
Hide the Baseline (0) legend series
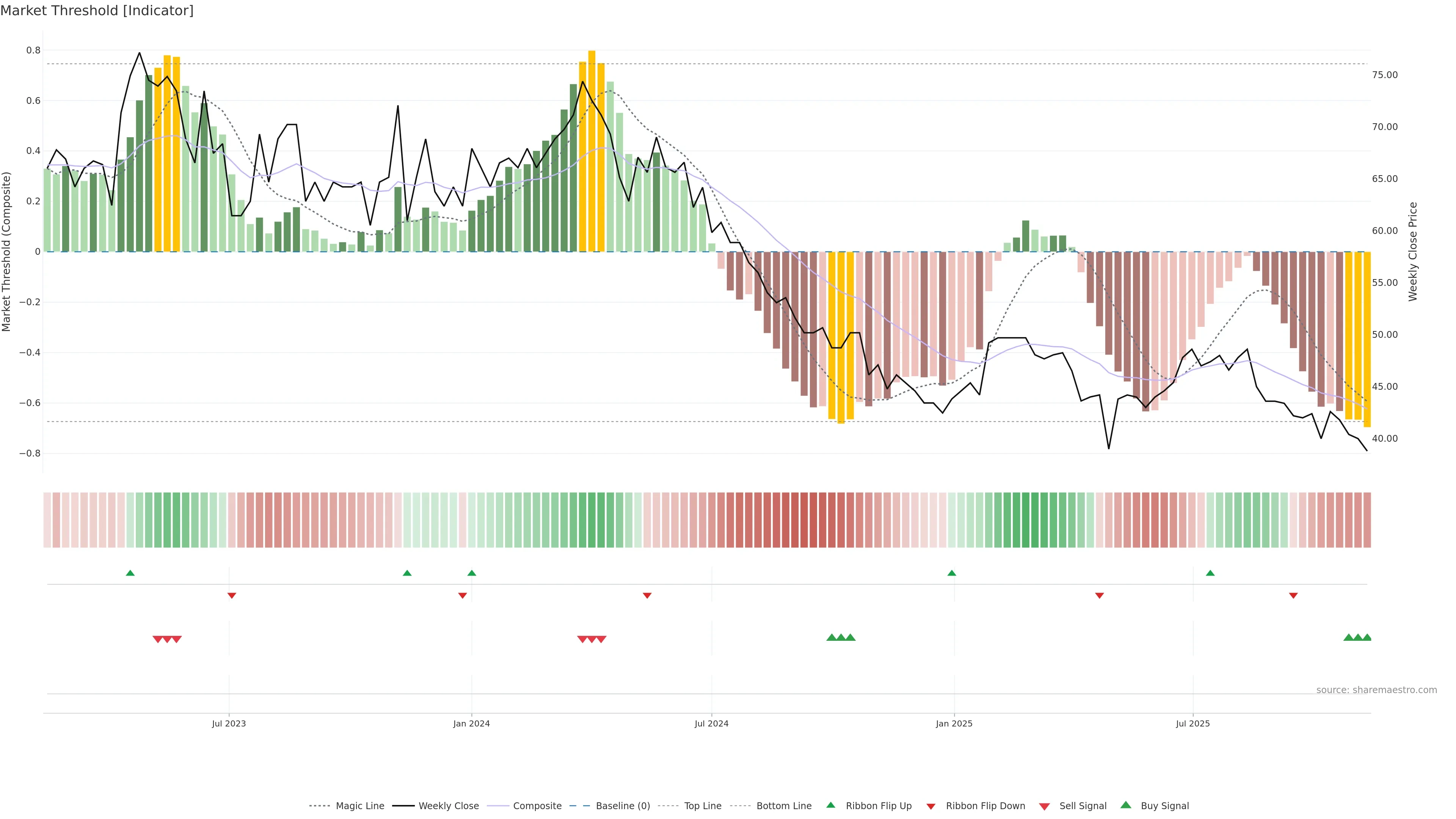pyautogui.click(x=623, y=806)
